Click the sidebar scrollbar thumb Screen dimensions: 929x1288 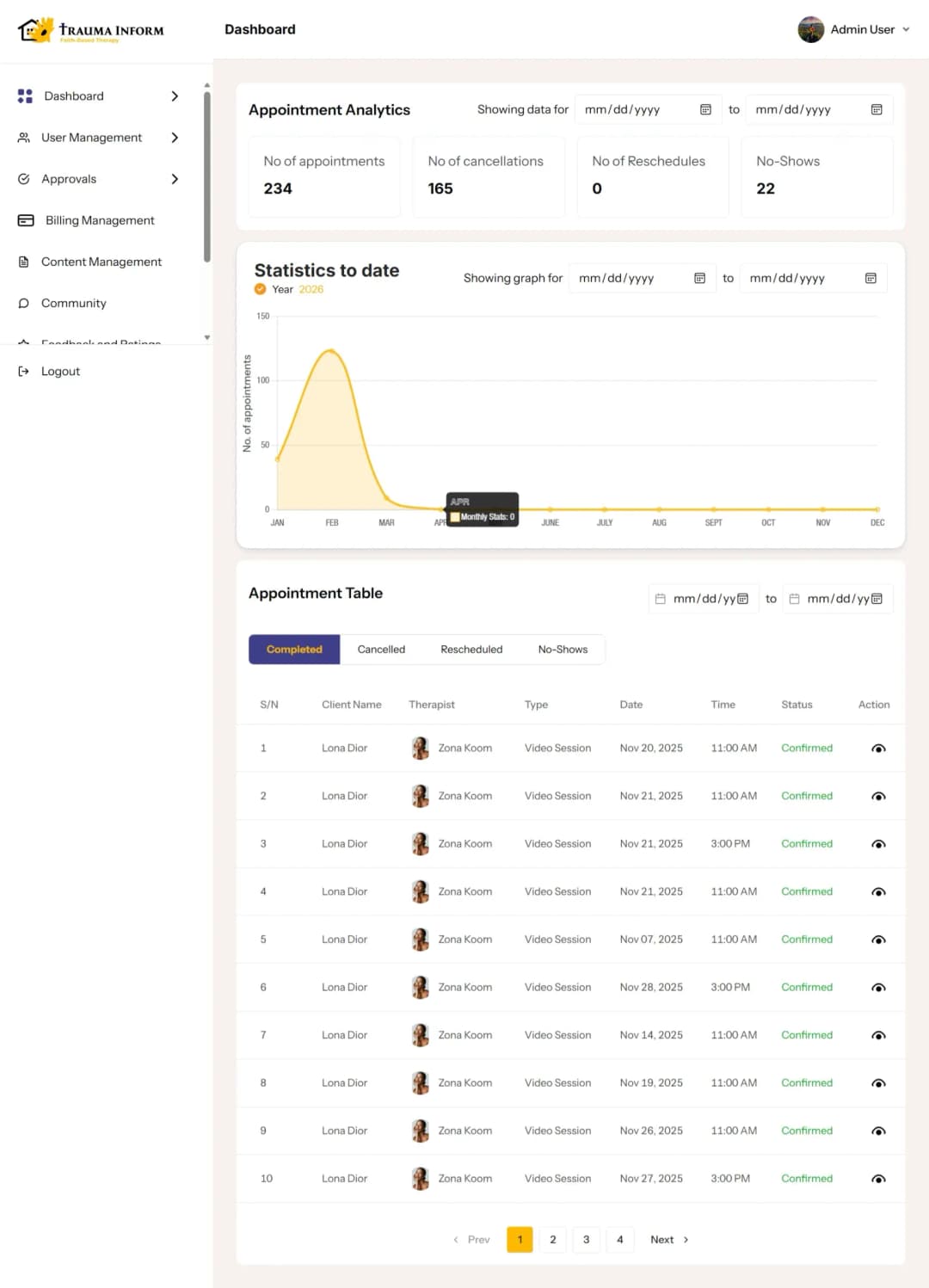[x=207, y=176]
